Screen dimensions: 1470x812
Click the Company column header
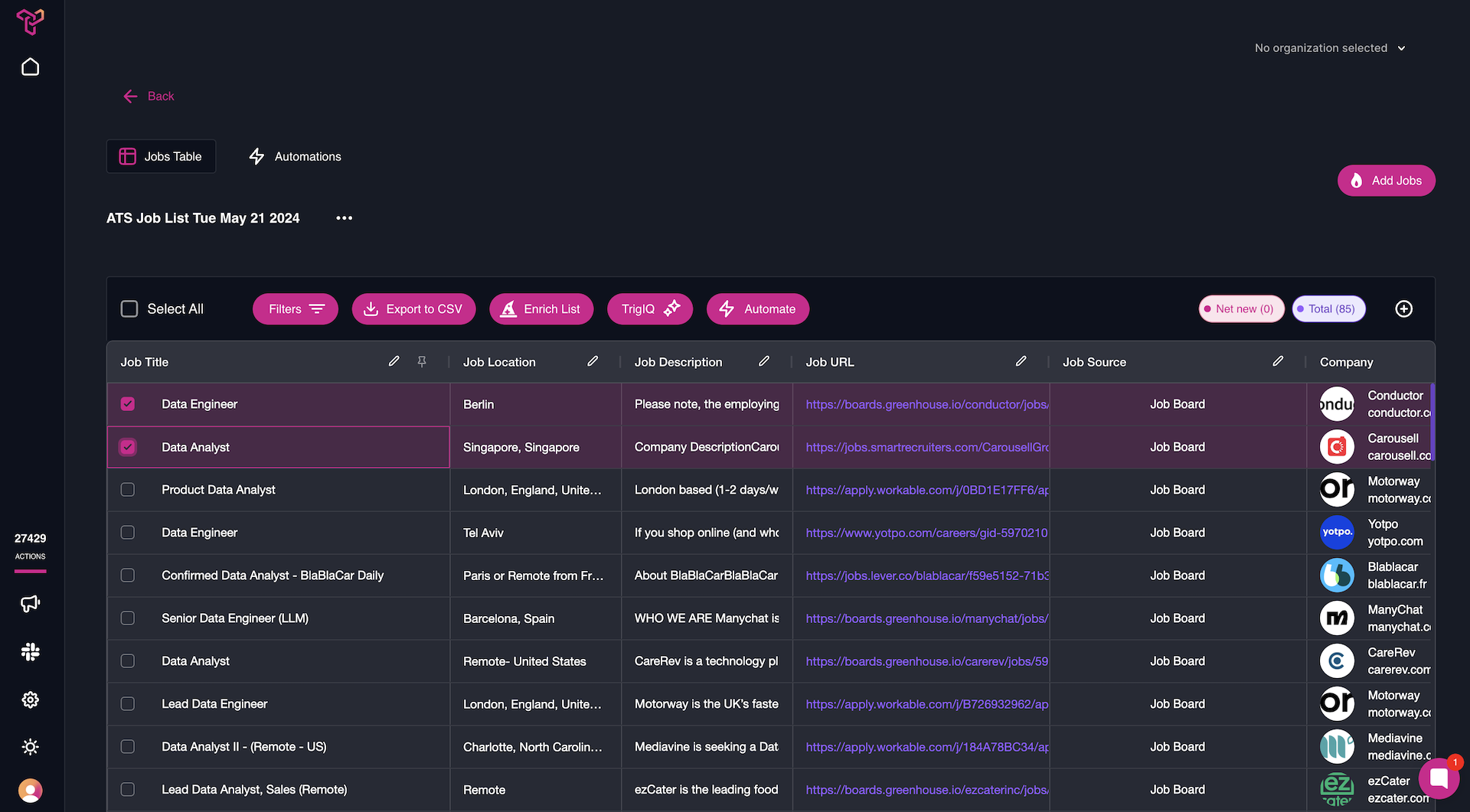click(1346, 362)
